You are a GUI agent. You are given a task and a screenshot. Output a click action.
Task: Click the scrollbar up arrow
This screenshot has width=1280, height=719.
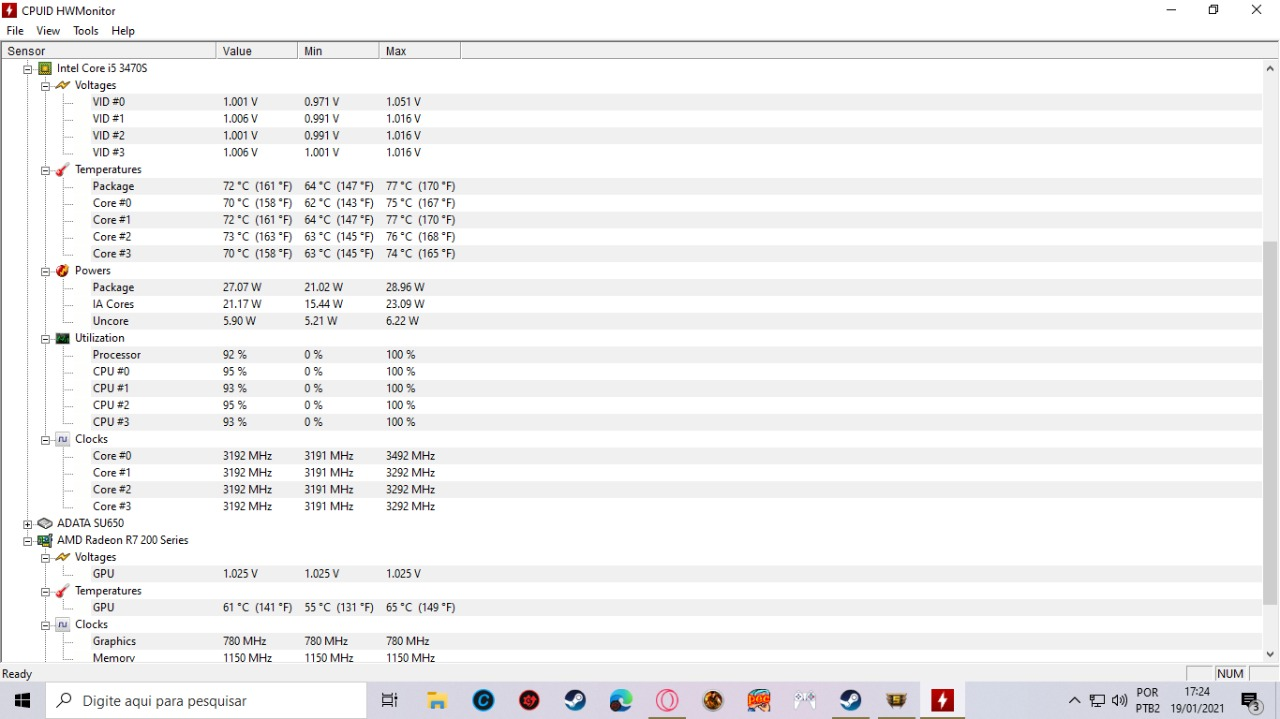(1271, 68)
